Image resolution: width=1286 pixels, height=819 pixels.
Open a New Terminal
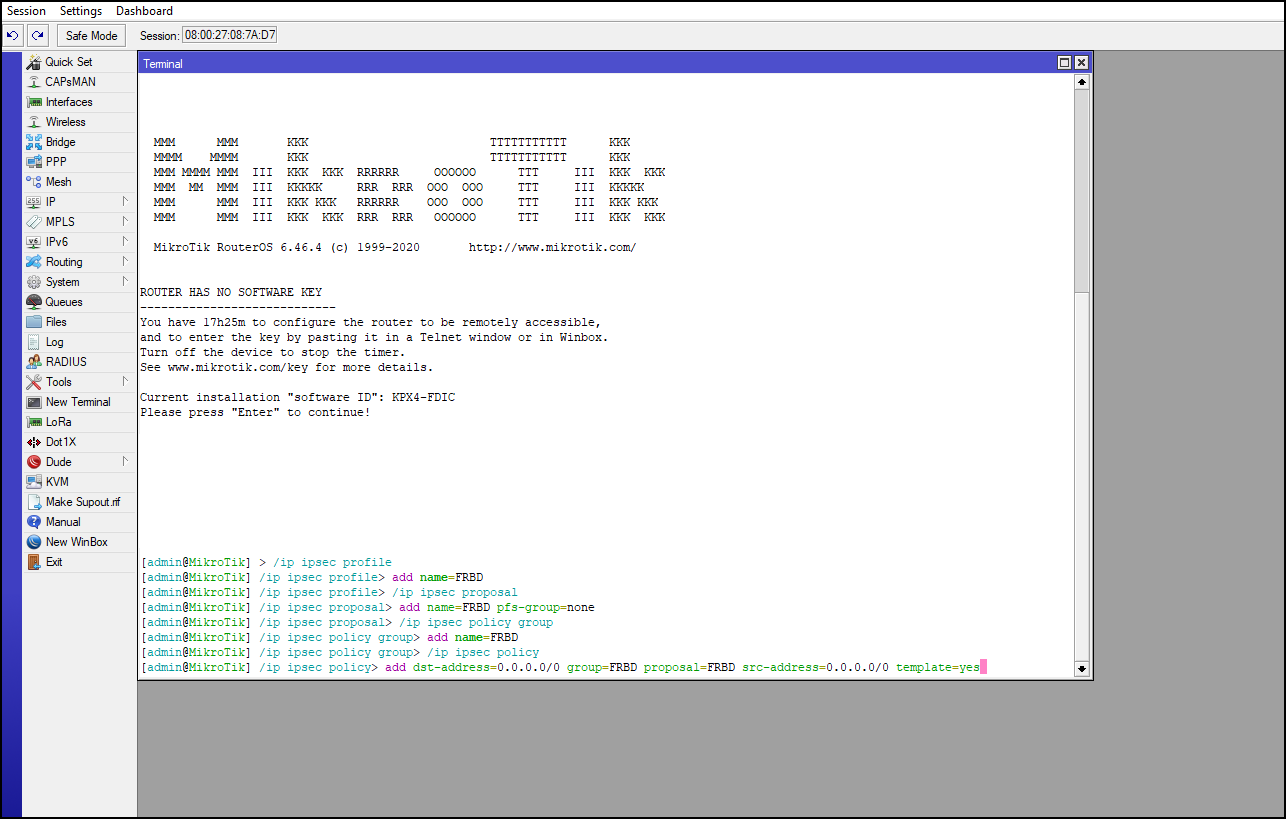click(77, 401)
